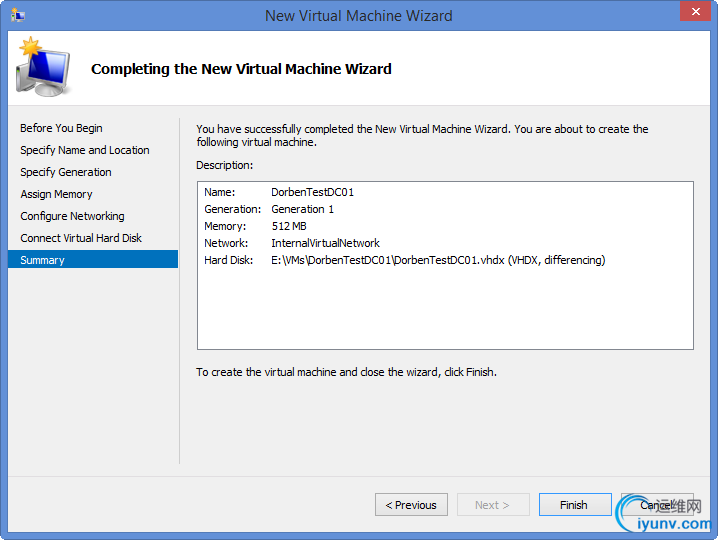Cancel the wizard
The width and height of the screenshot is (718, 540).
656,505
